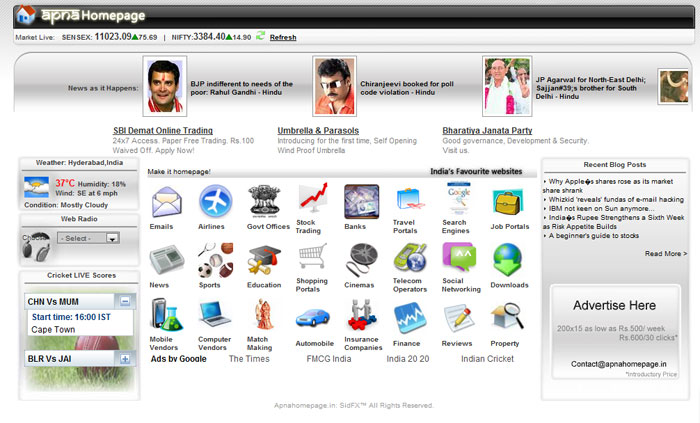Open the Reviews pencil icon

point(459,318)
